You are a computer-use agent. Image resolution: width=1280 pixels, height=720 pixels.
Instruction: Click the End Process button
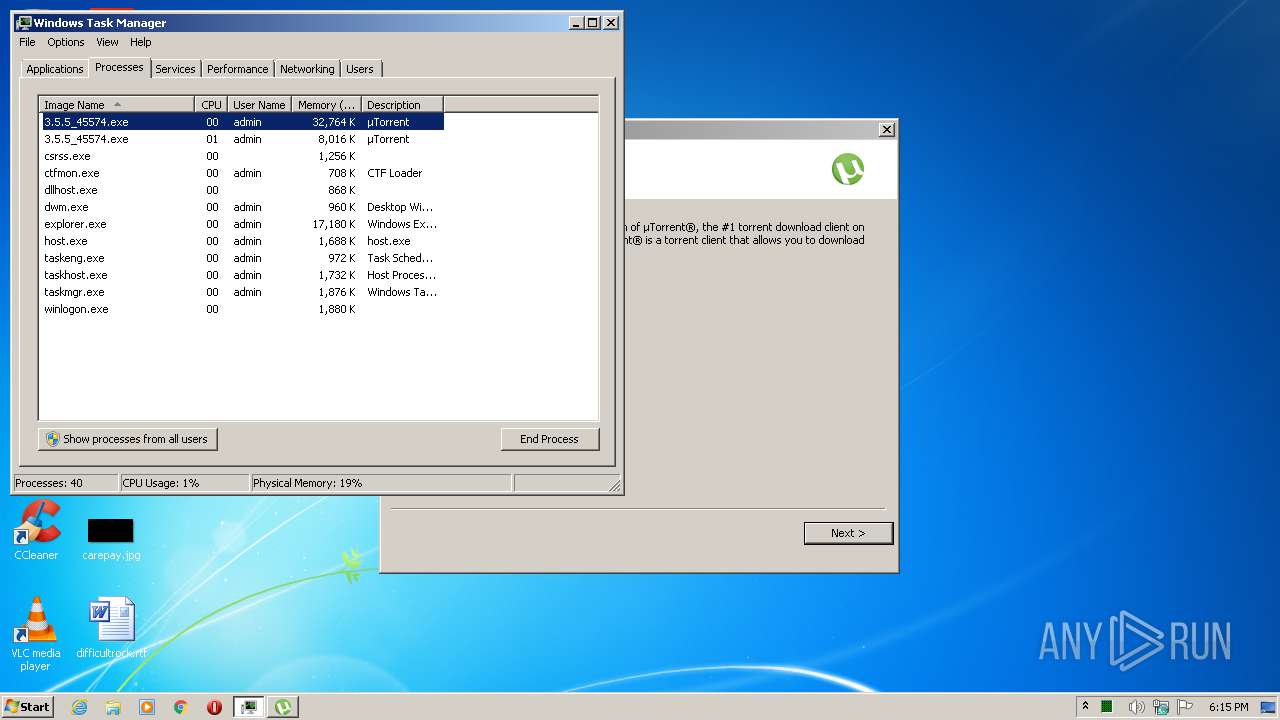coord(549,439)
